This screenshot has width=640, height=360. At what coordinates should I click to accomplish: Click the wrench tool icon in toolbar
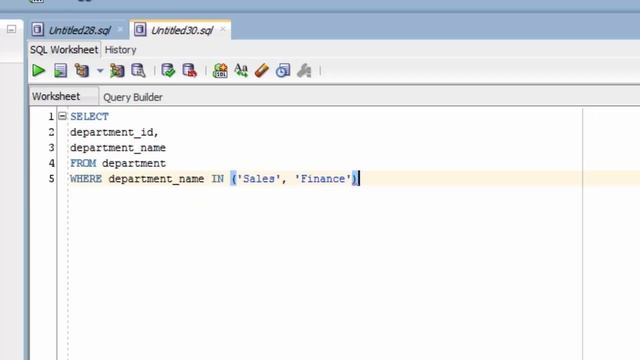(x=304, y=71)
